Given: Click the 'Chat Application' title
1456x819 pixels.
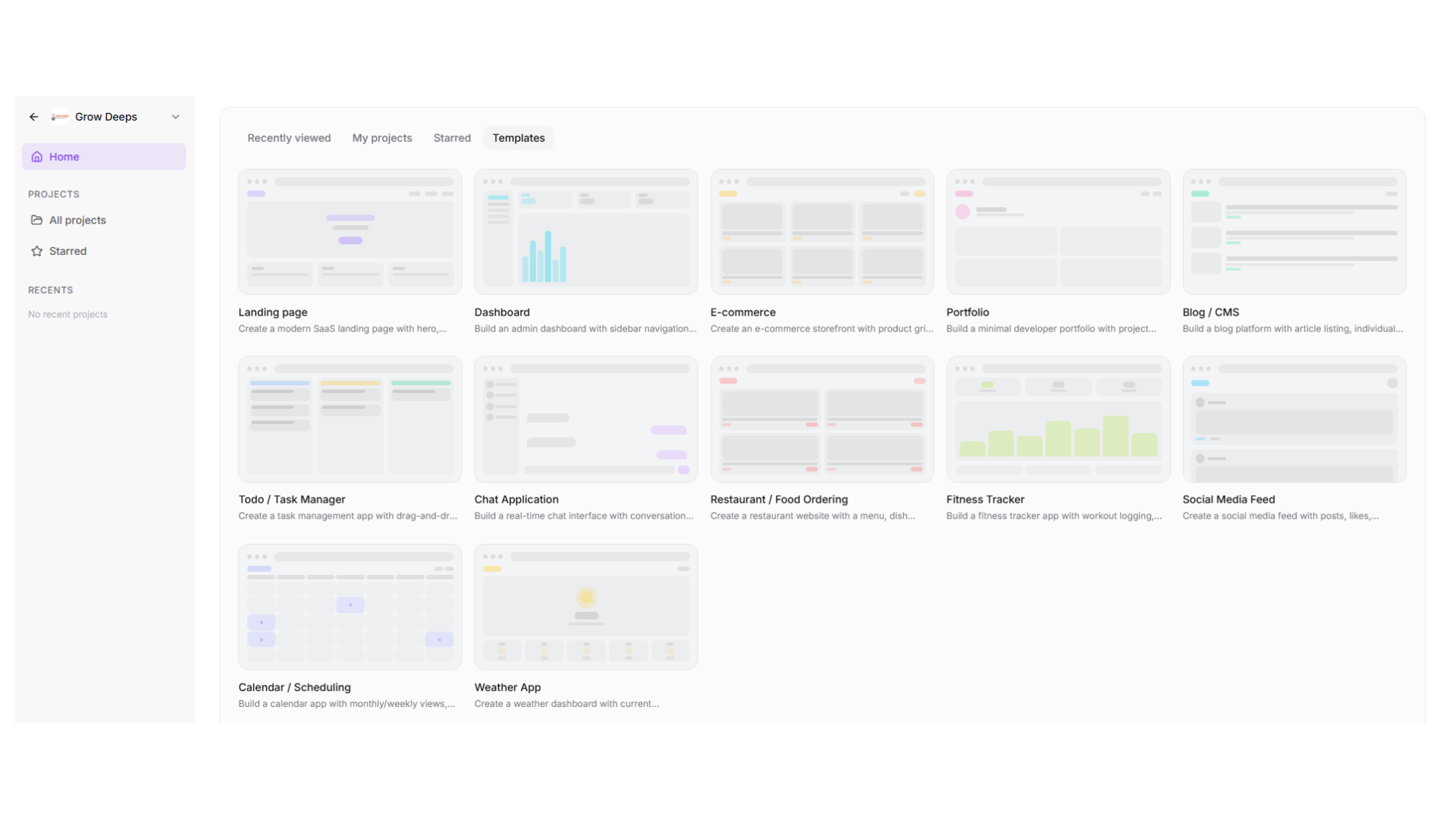Looking at the screenshot, I should pyautogui.click(x=516, y=500).
